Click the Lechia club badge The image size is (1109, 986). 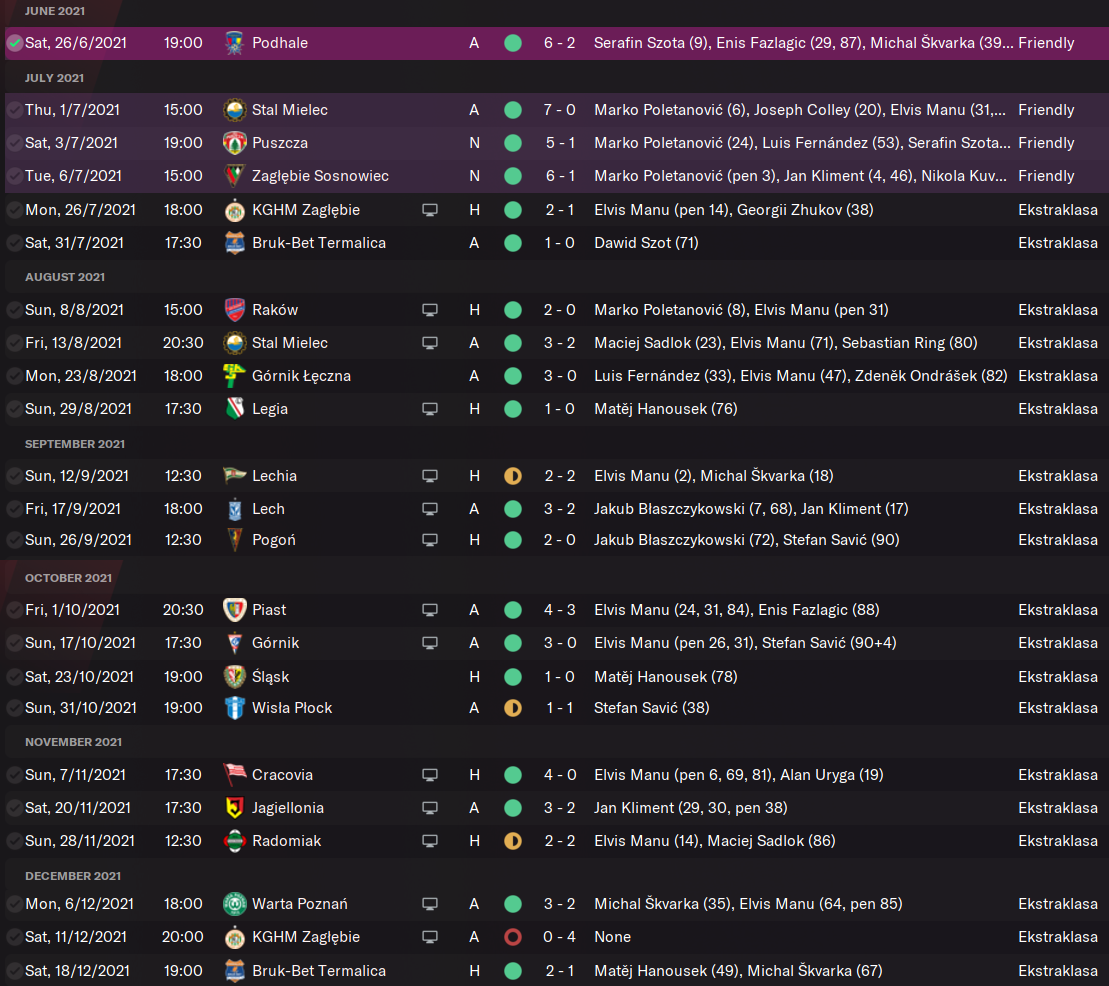point(234,476)
